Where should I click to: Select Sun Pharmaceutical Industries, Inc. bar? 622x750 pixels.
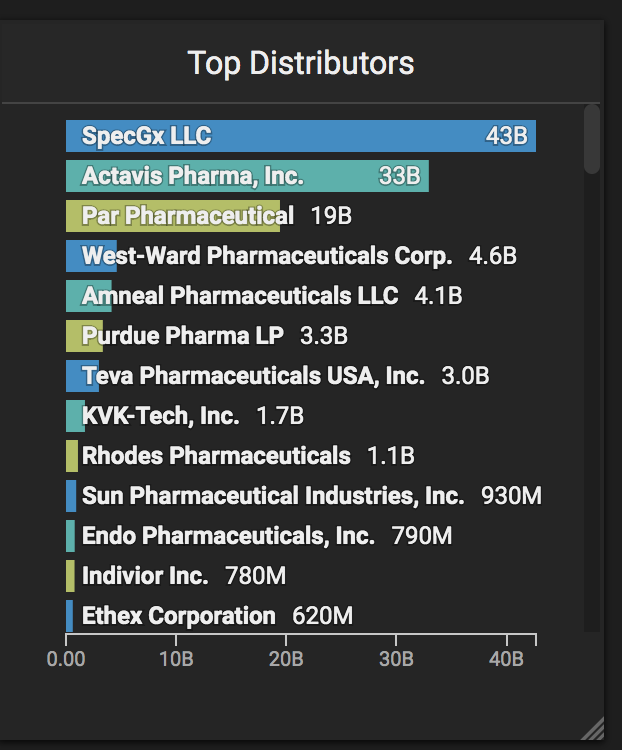(71, 496)
